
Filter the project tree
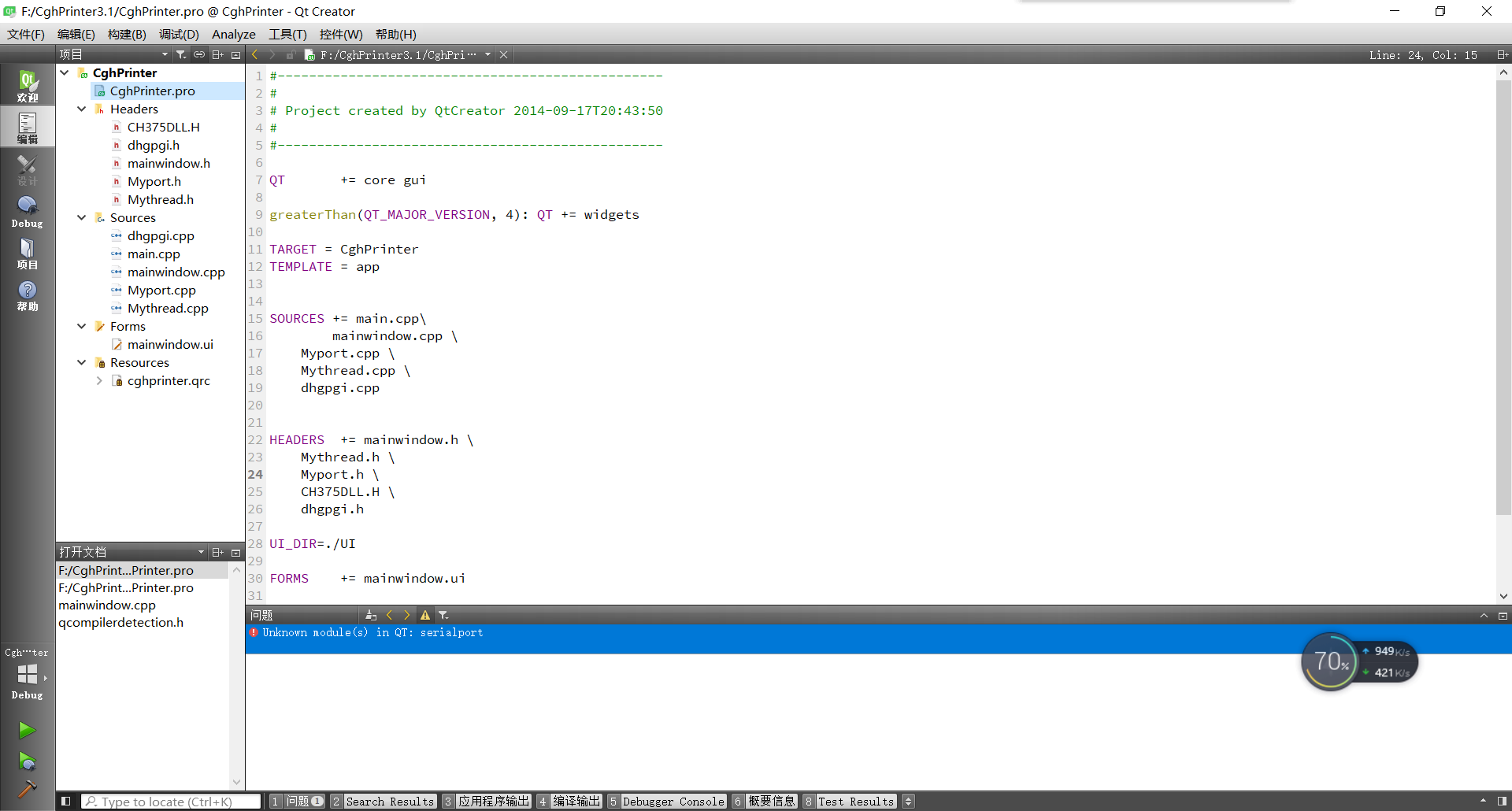(x=181, y=54)
